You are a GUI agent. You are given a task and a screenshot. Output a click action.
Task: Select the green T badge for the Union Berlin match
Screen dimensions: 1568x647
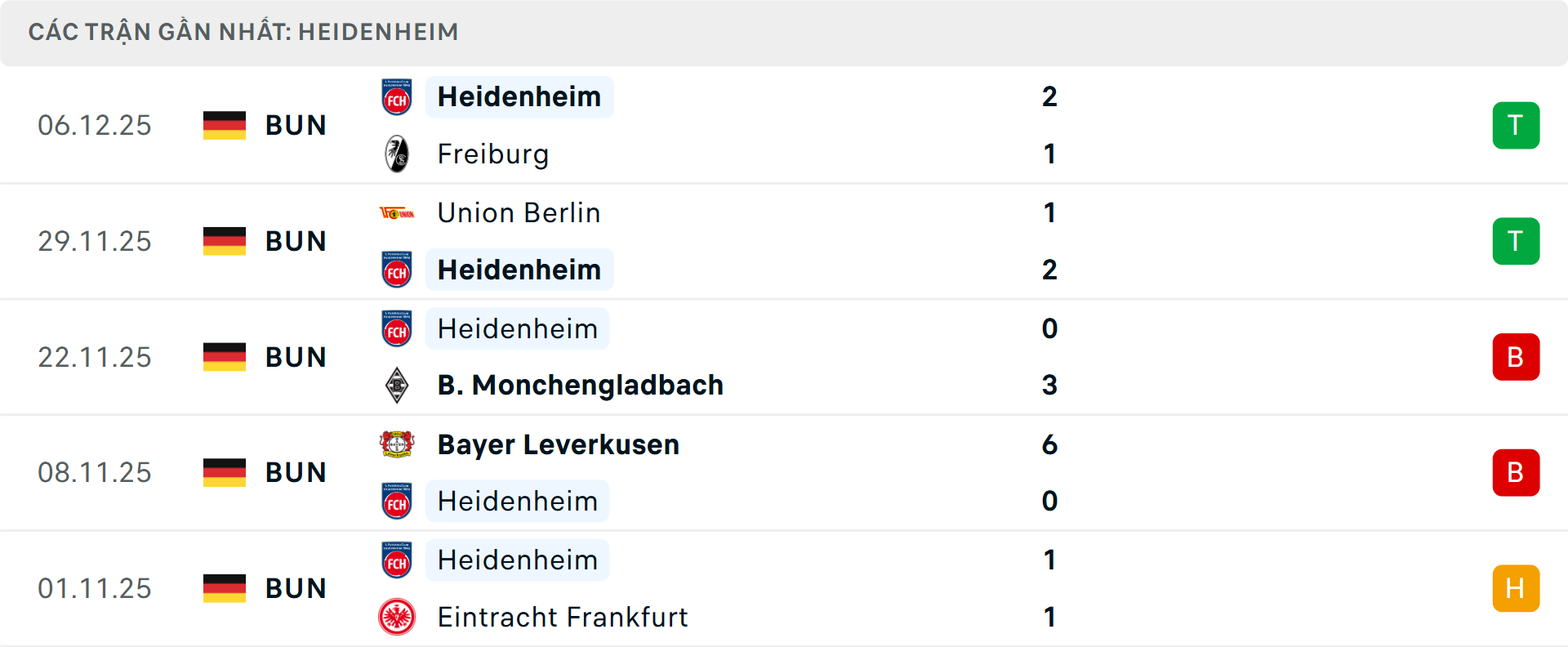coord(1517,240)
